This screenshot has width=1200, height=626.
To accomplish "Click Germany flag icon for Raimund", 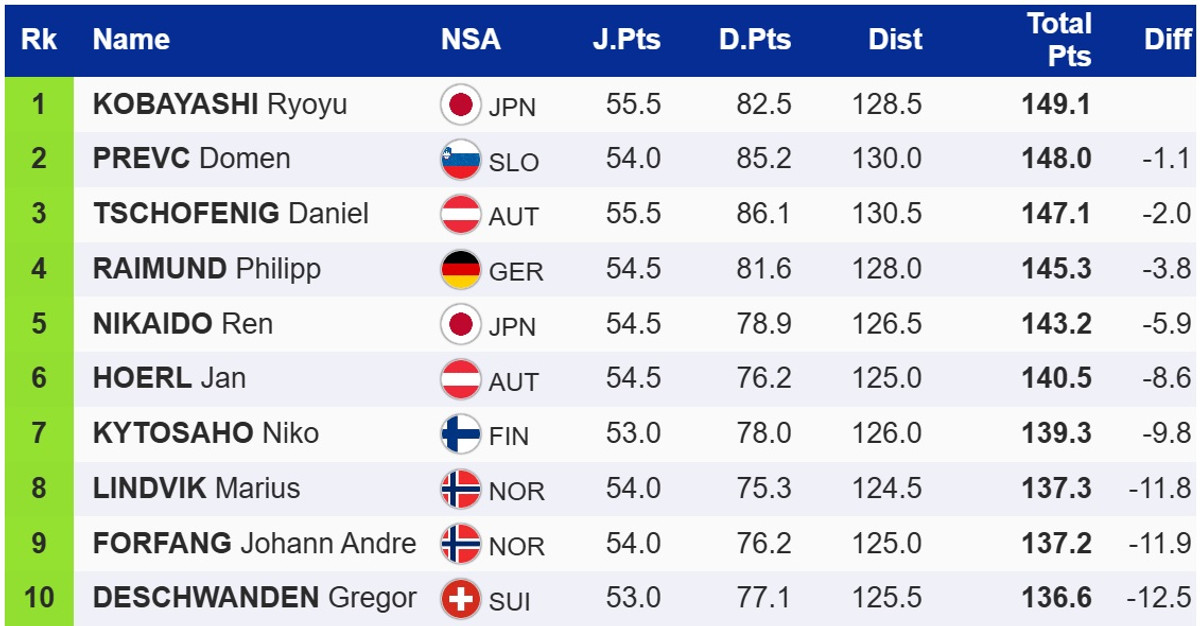I will pos(461,269).
